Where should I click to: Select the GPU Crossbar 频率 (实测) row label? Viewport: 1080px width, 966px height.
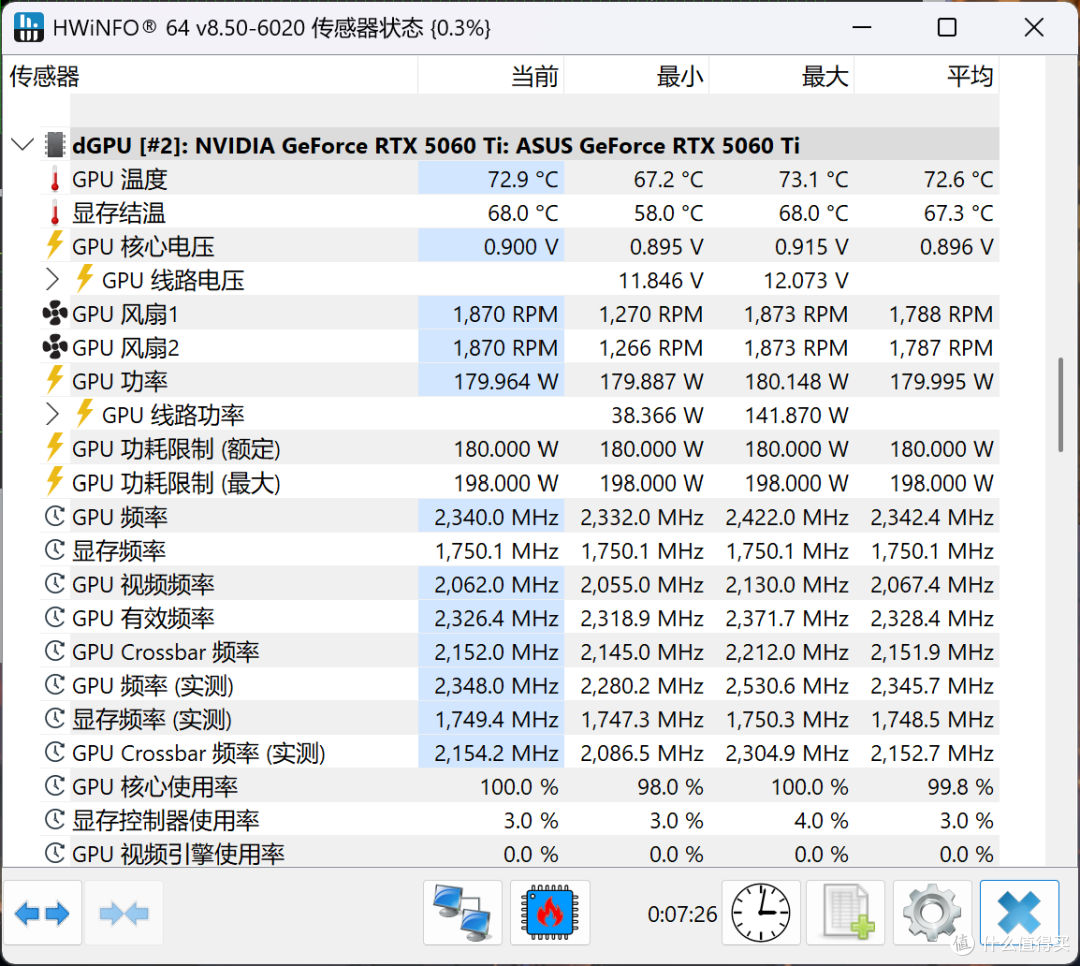(199, 753)
